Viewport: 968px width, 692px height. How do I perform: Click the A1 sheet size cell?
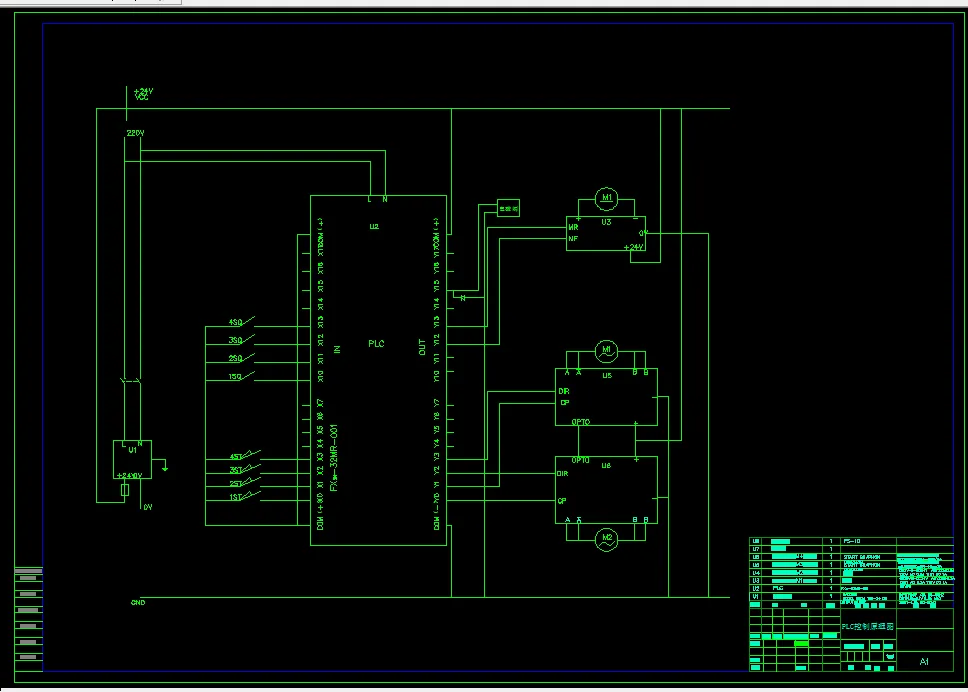924,662
